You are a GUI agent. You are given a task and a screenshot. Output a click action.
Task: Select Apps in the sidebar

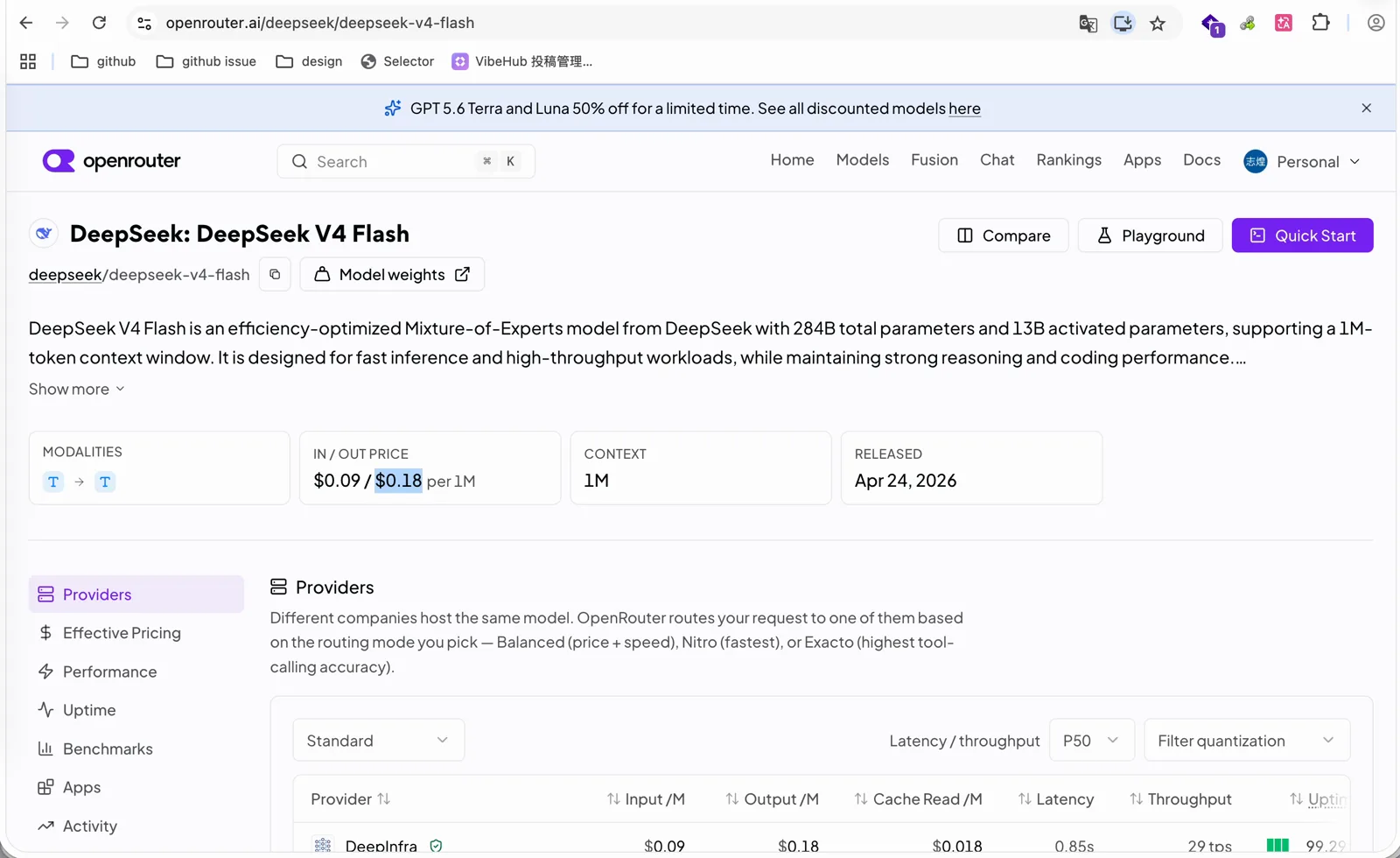(136, 787)
